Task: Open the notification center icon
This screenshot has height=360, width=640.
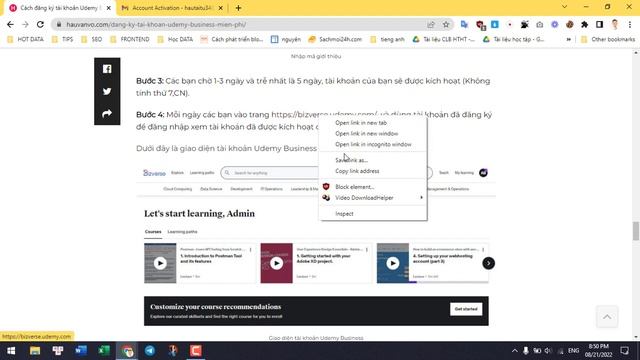Action: 624,351
